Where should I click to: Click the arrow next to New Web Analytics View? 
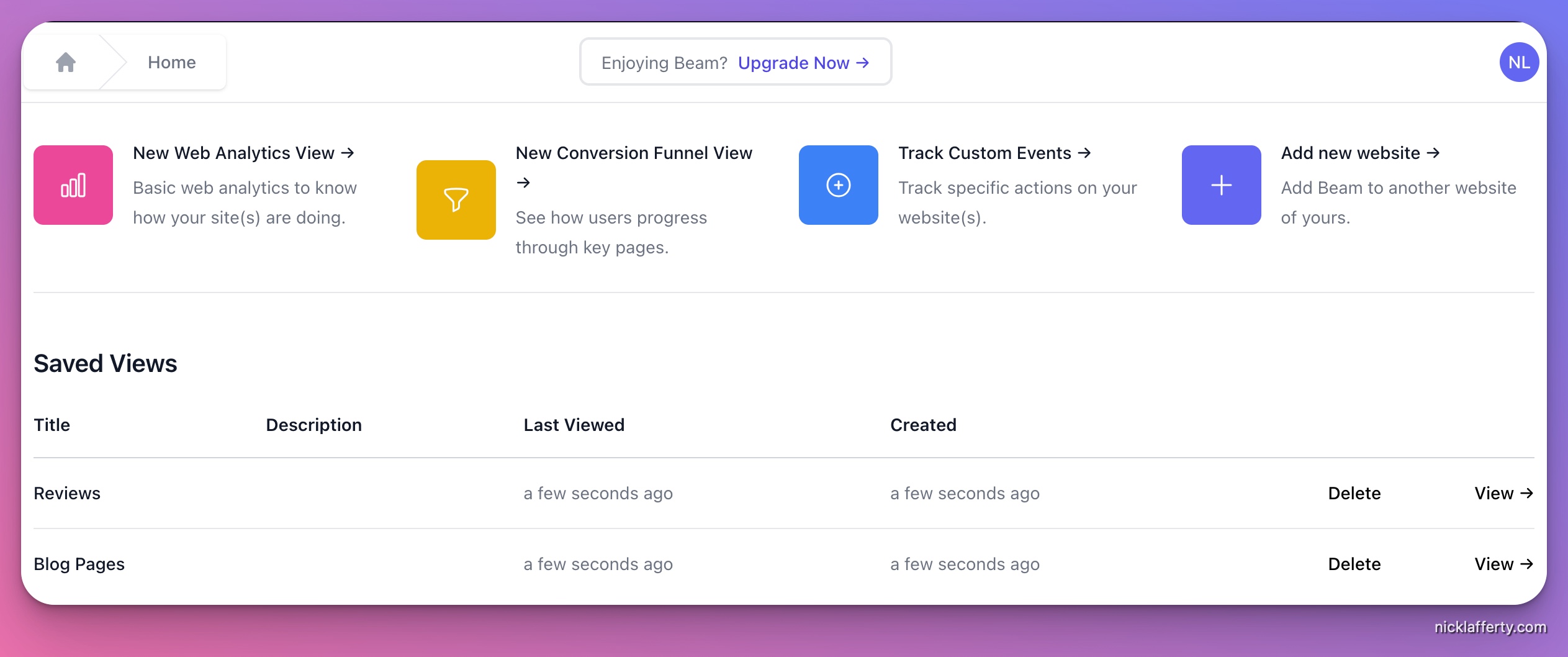348,153
